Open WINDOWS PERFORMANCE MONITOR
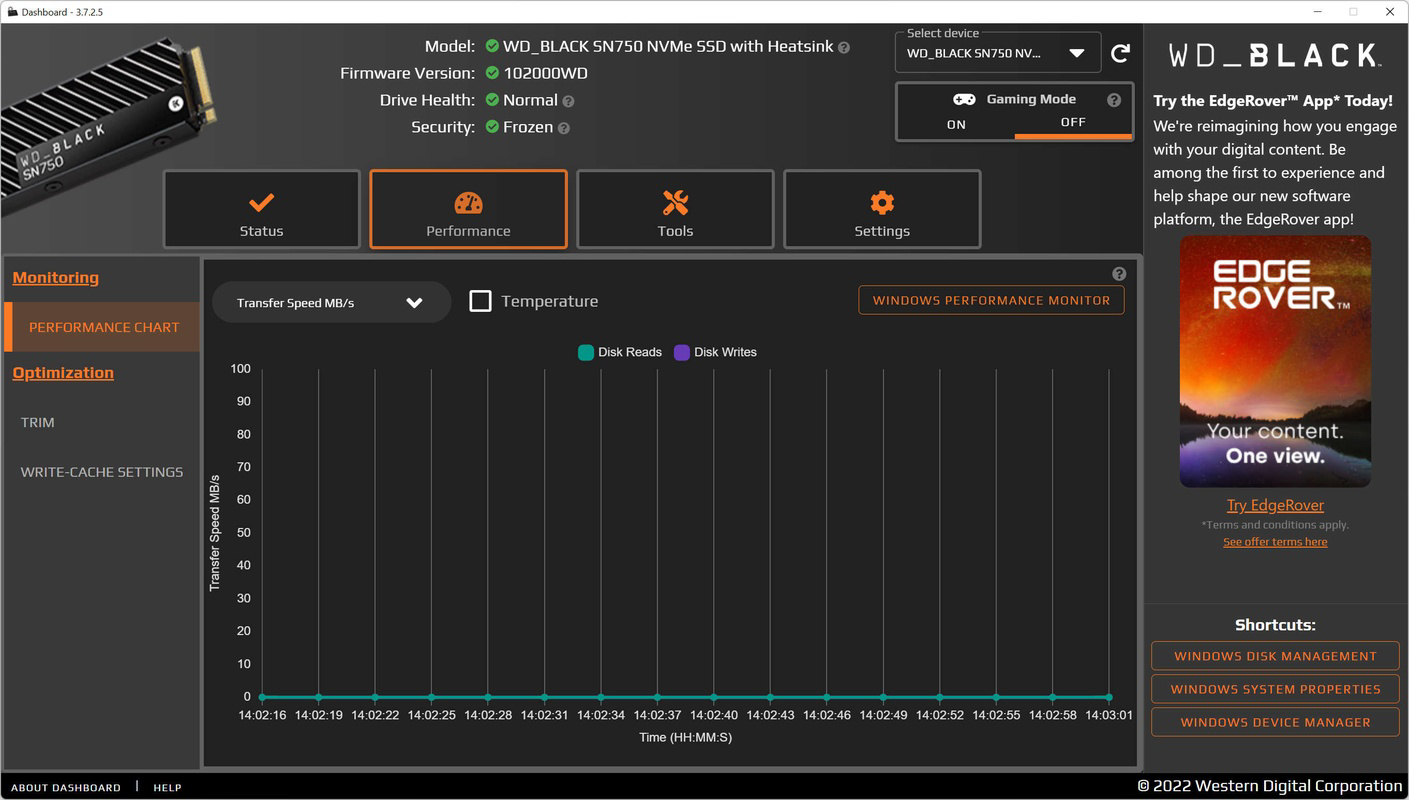This screenshot has height=800, width=1409. [x=991, y=300]
